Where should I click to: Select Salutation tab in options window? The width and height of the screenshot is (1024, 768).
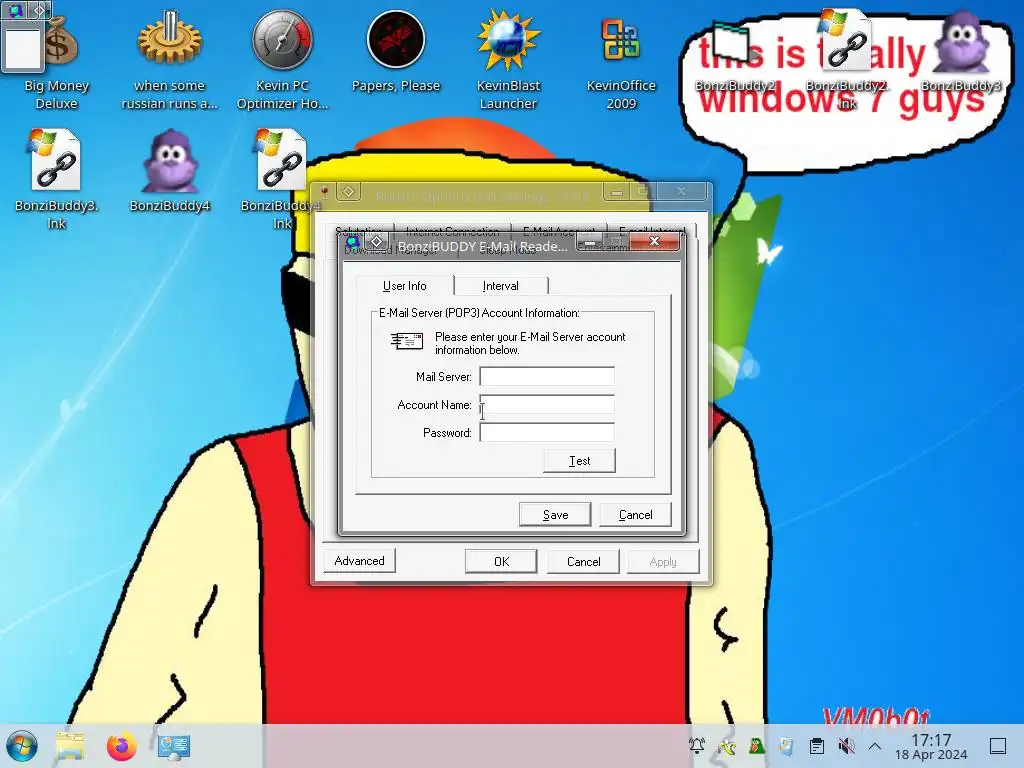(359, 230)
